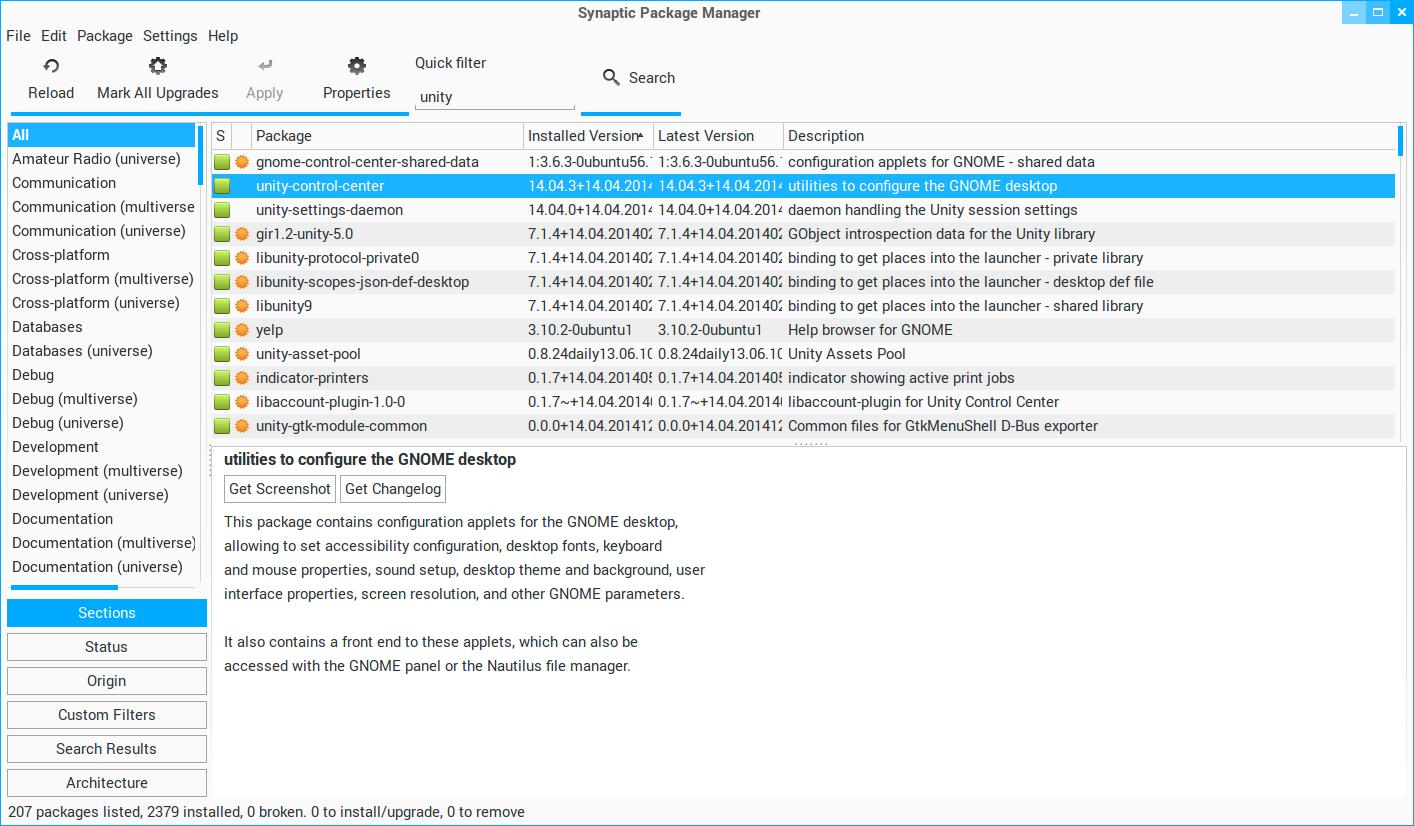
Task: Click the supported icon beside gir1.2-unity-5.0
Action: pyautogui.click(x=241, y=234)
